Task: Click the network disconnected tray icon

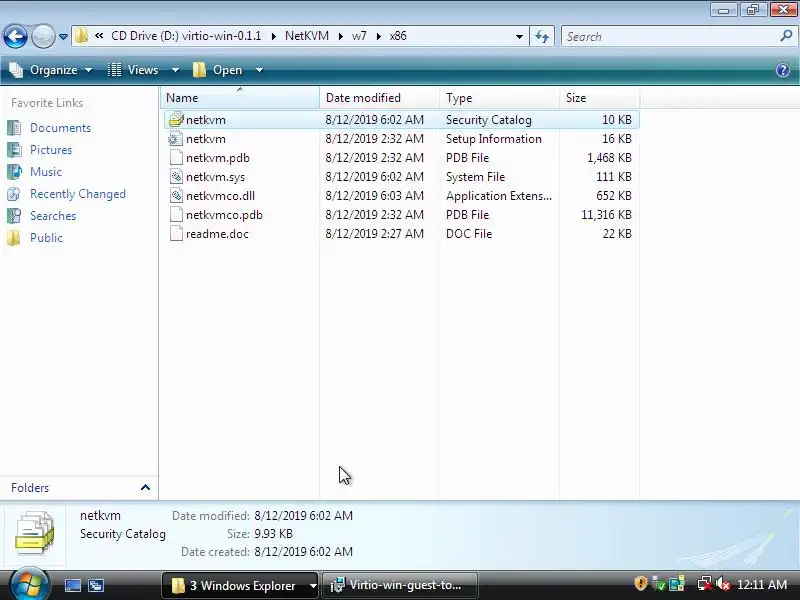Action: pos(705,583)
